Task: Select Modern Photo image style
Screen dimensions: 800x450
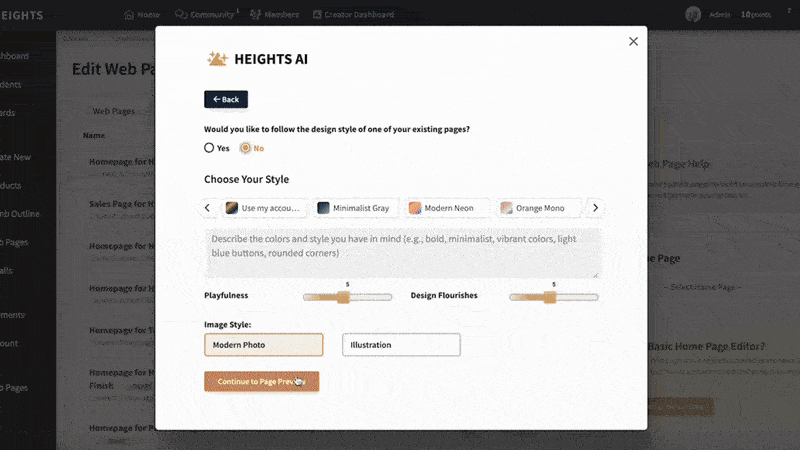Action: (x=263, y=345)
